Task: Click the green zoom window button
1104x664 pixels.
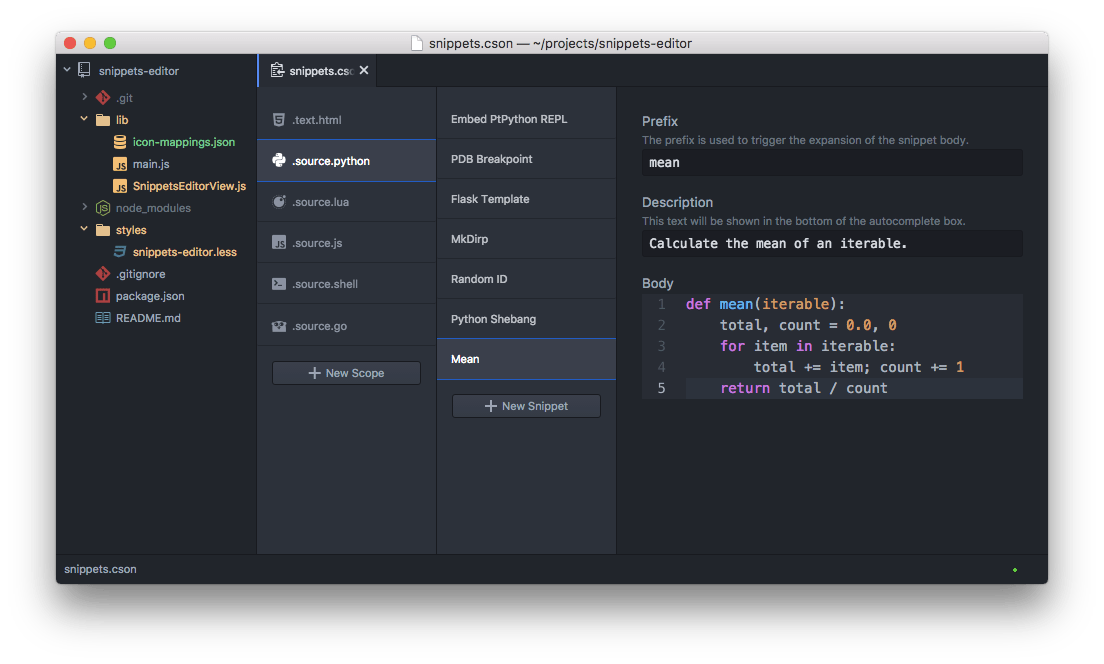Action: [x=110, y=43]
